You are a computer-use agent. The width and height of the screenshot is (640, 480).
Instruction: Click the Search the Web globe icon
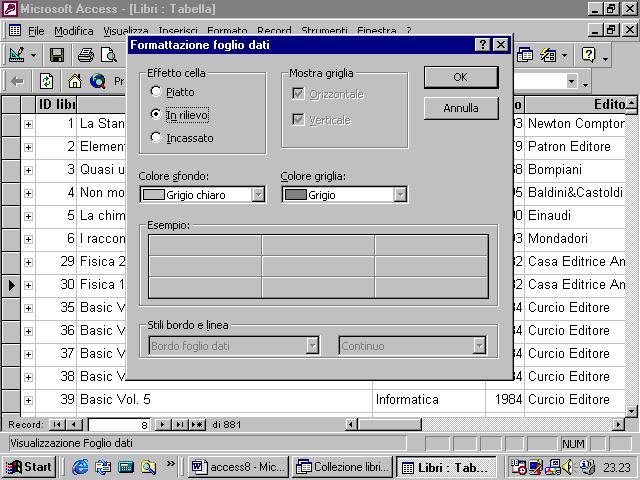98,82
